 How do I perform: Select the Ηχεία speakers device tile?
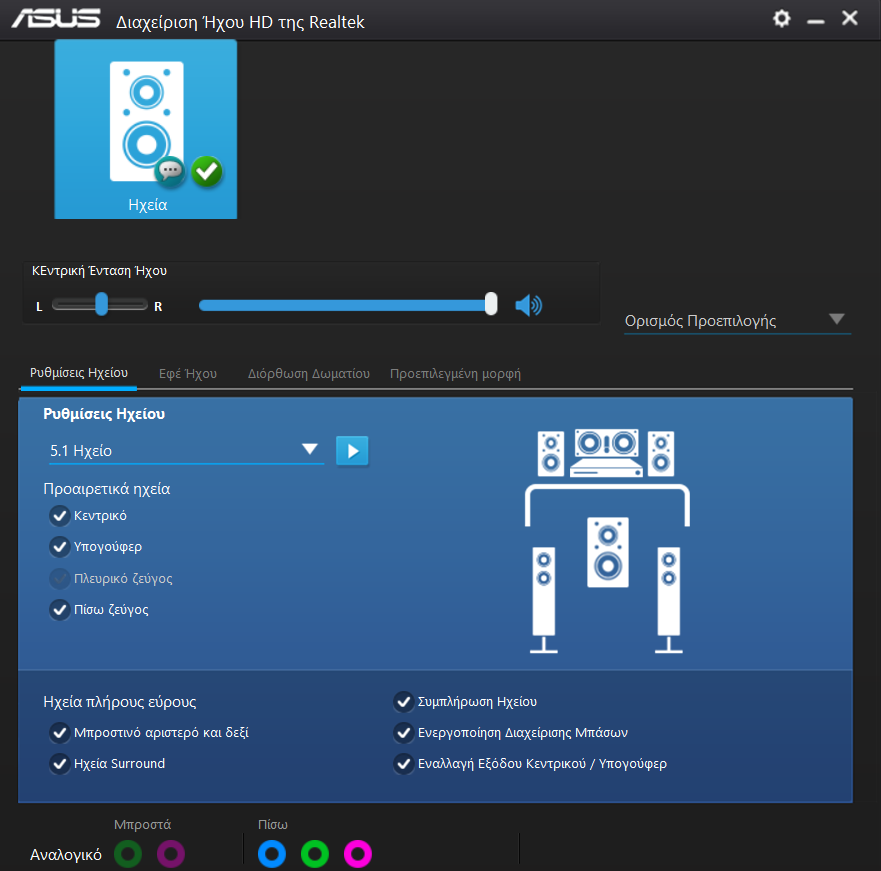(x=146, y=129)
